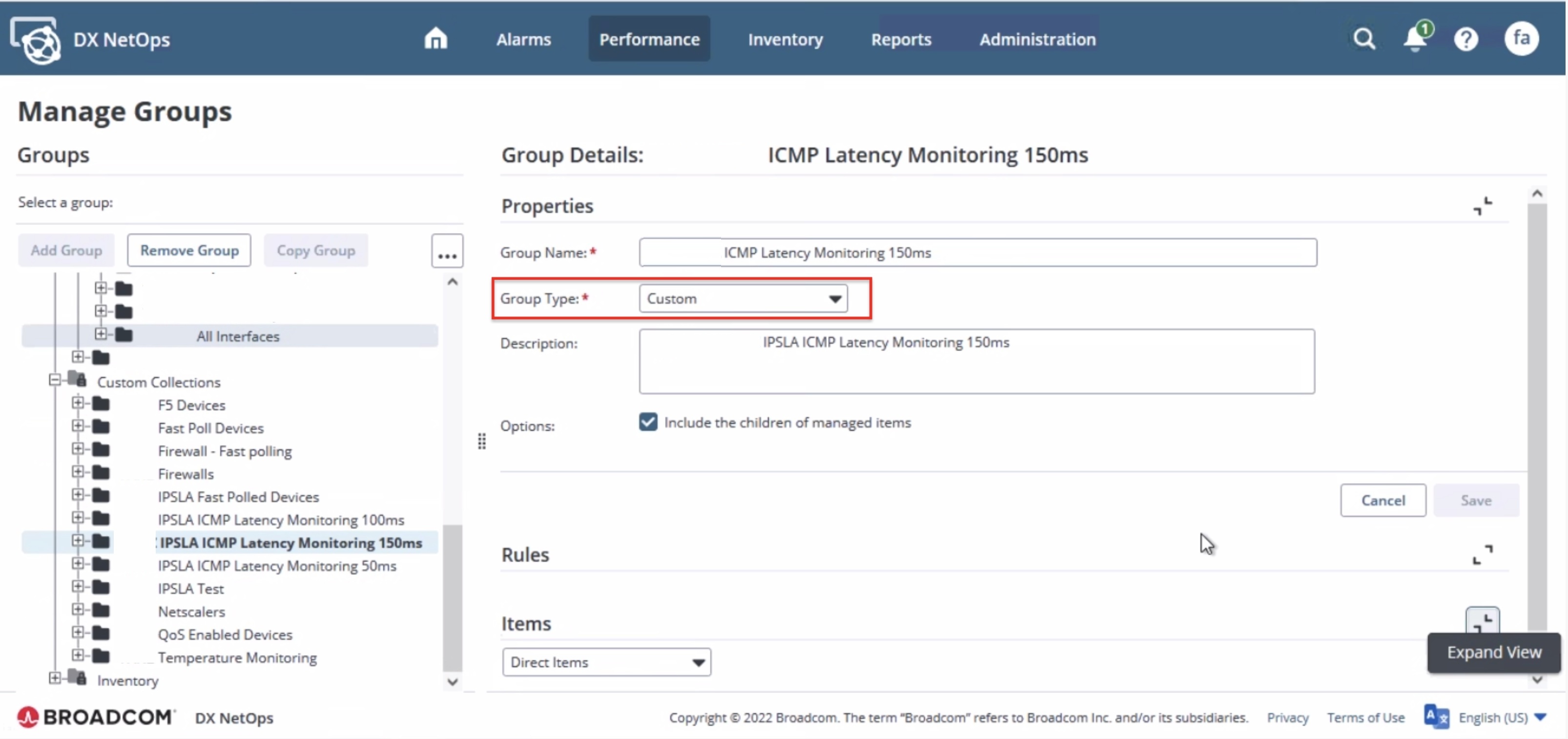Click the Remove Group button
The height and width of the screenshot is (739, 1568).
(189, 251)
